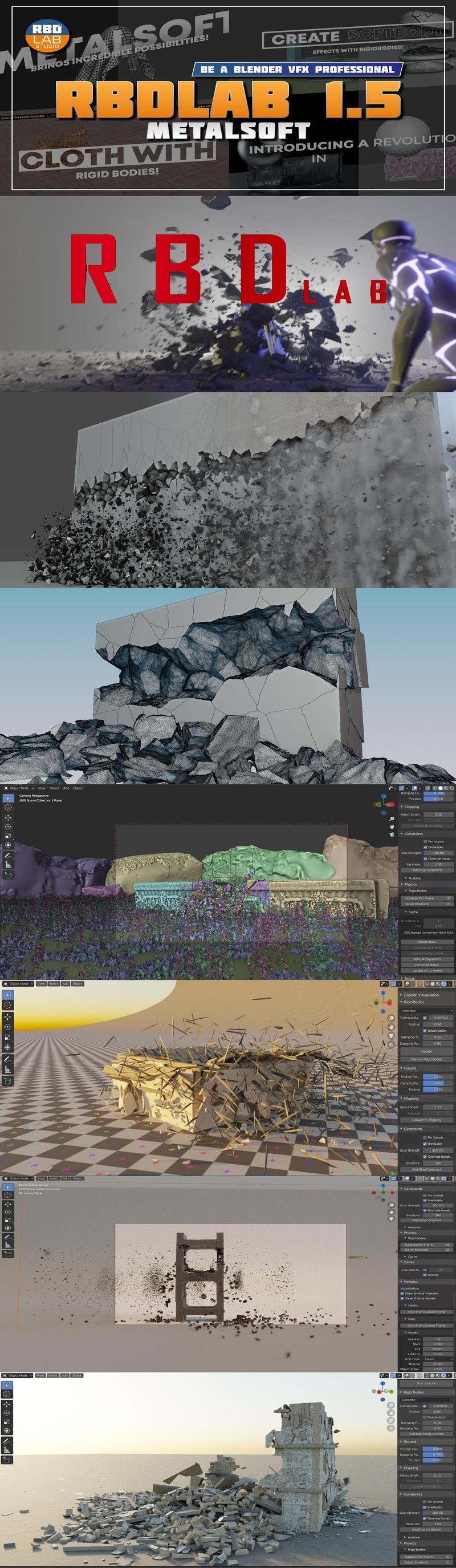The image size is (456, 1568).
Task: Uncheck Breakable in the wood splinters panel
Action: tap(425, 1143)
